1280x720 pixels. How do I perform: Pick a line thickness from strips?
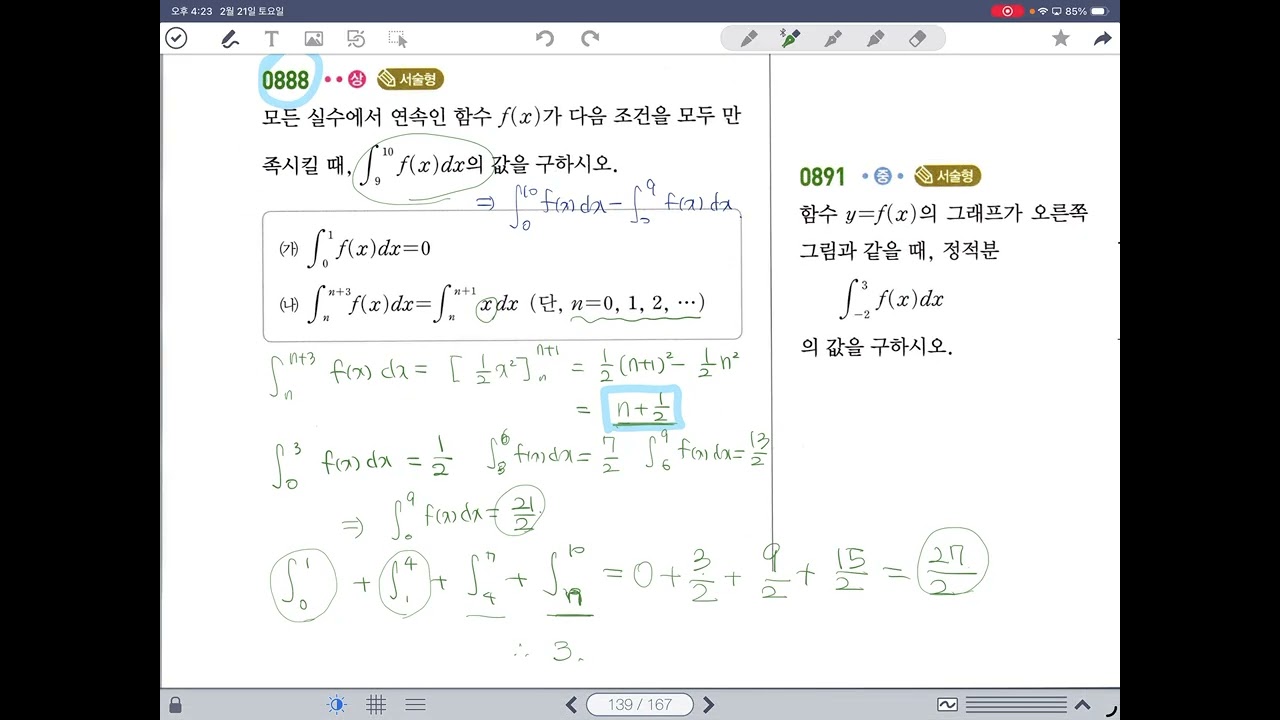pos(1015,705)
